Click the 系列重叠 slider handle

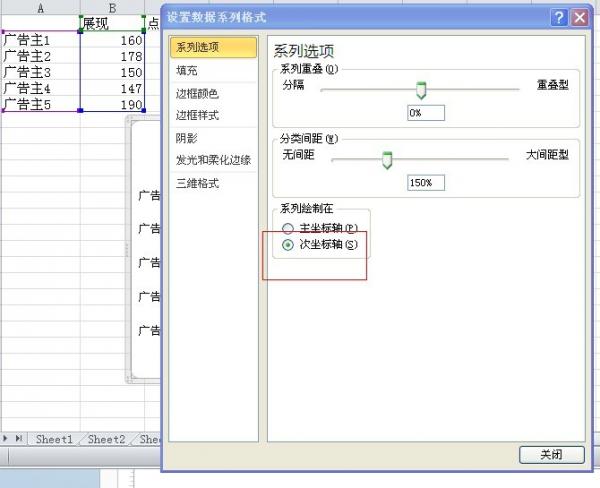(421, 90)
